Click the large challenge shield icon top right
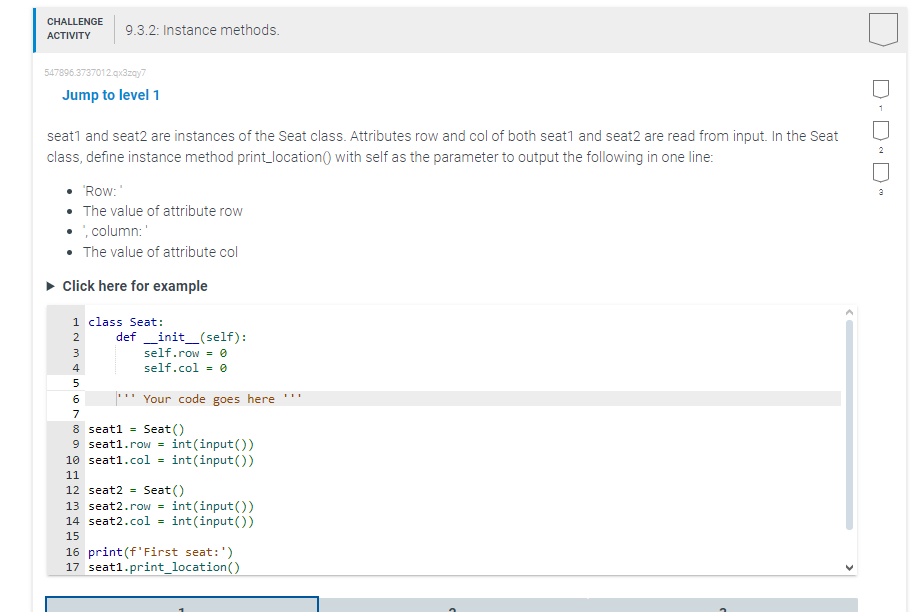Screen dimensions: 924x612 pyautogui.click(x=883, y=31)
